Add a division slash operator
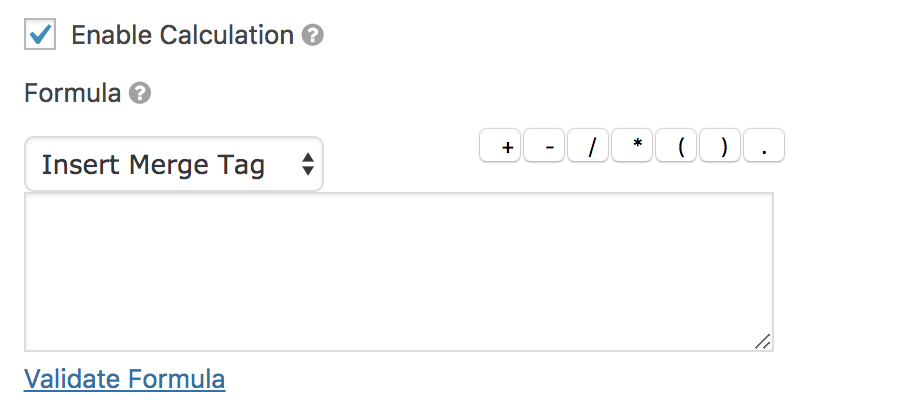916x408 pixels. 588,146
